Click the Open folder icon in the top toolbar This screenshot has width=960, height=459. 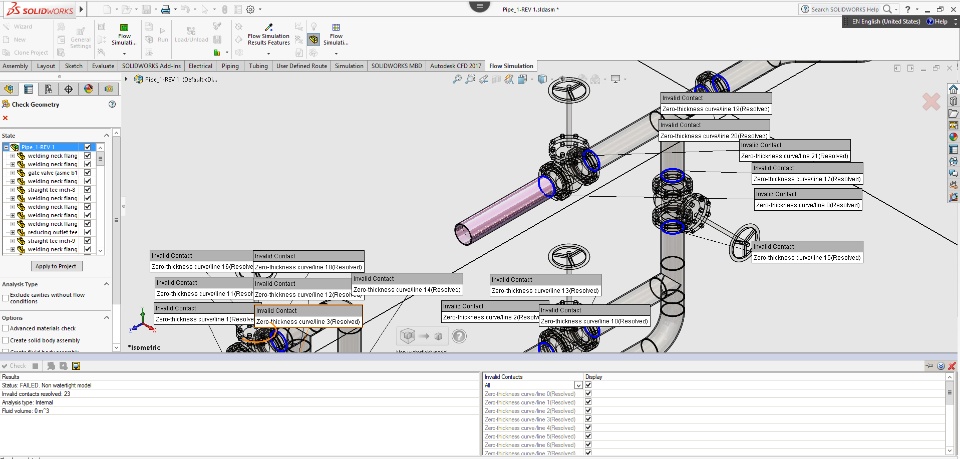(126, 9)
